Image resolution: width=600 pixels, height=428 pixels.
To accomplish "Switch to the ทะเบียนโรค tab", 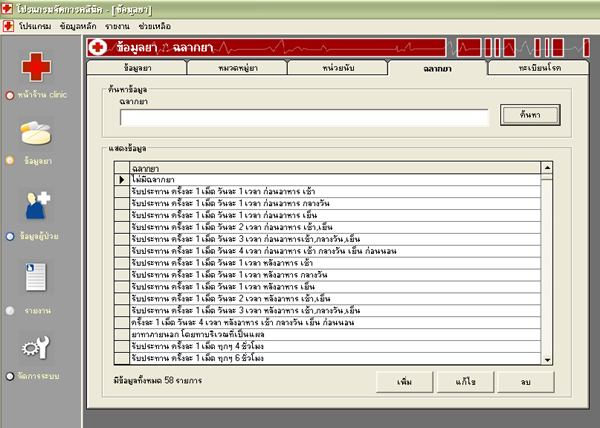I will coord(538,67).
